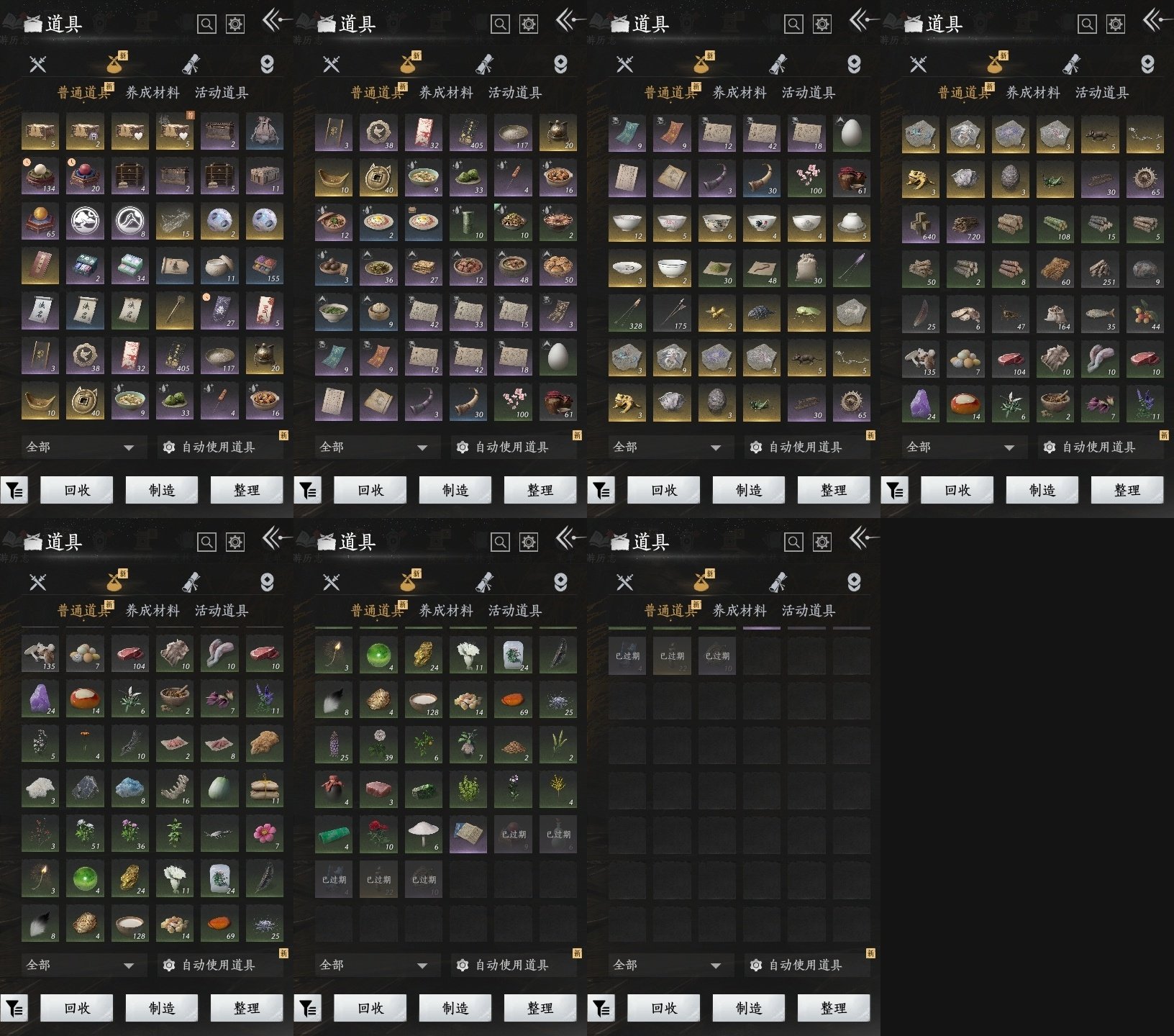Select the golden orb on stand showing 65
The height and width of the screenshot is (1036, 1174).
[x=40, y=222]
